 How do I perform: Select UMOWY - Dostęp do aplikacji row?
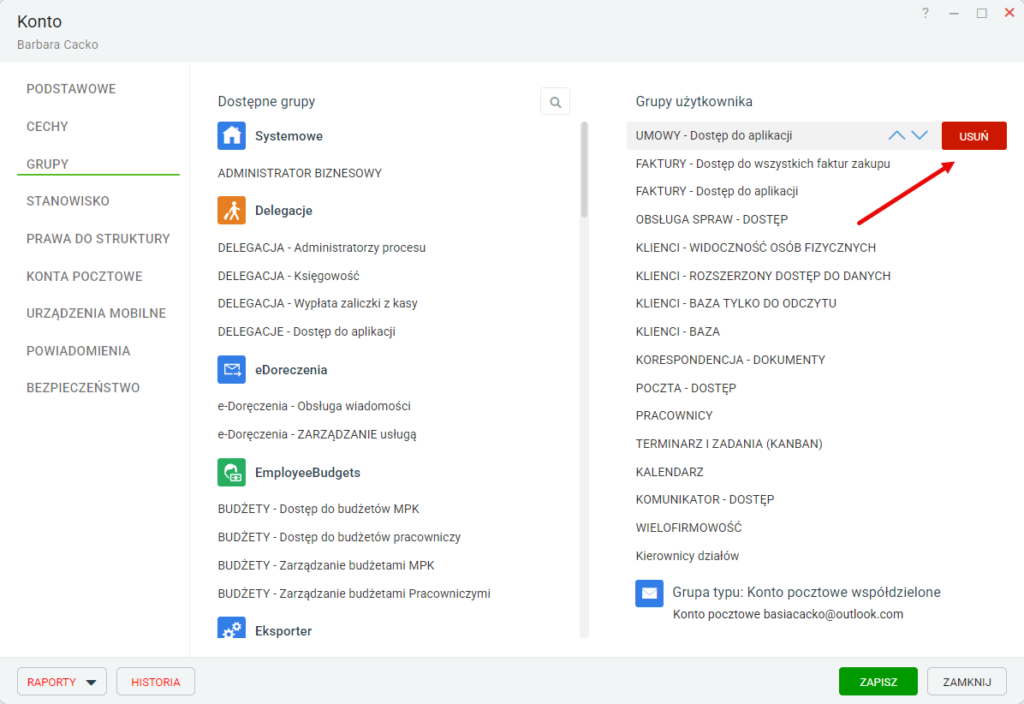[784, 136]
